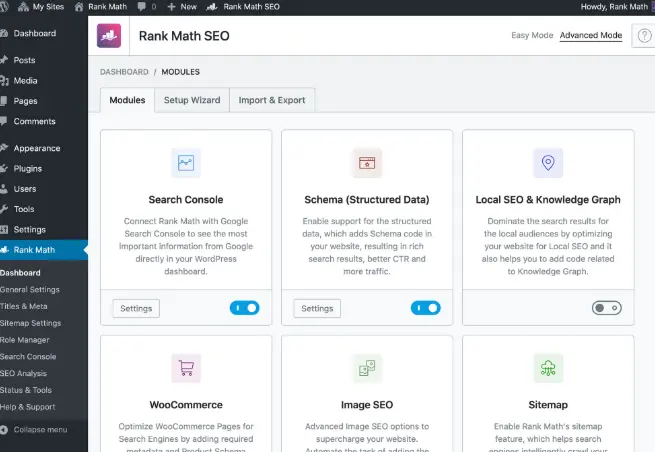Click the Image SEO card title
The image size is (655, 452).
367,405
